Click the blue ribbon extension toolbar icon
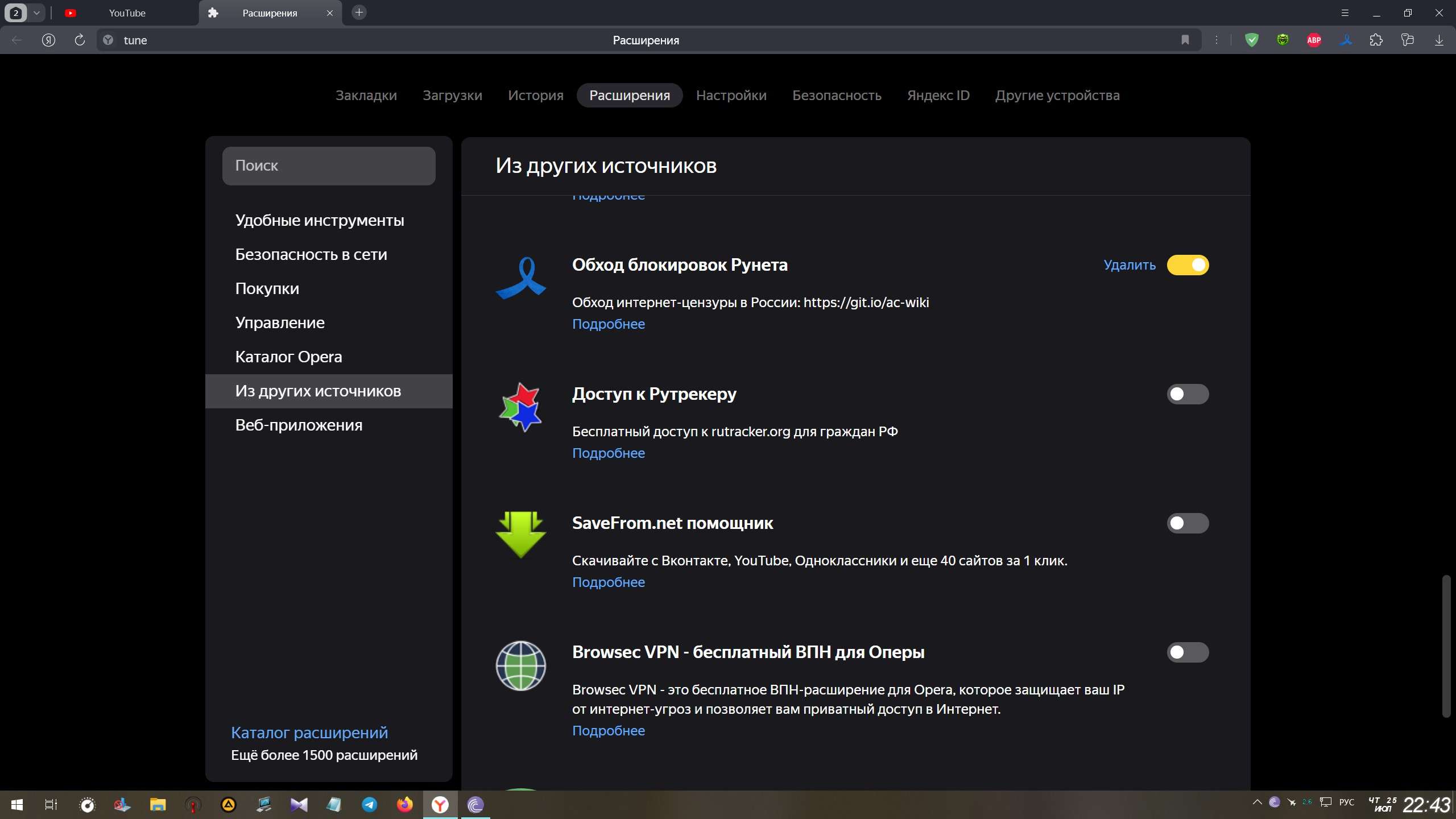Image resolution: width=1456 pixels, height=819 pixels. [1346, 40]
